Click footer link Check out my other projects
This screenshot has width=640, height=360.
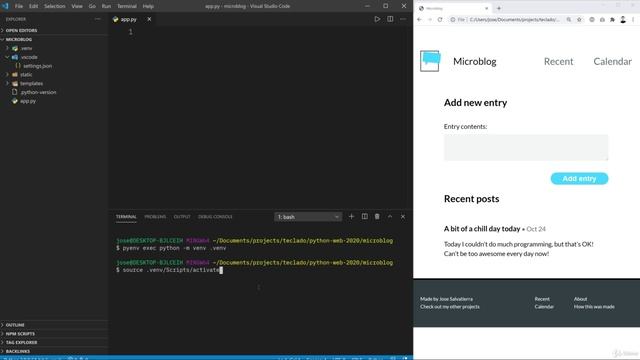click(450, 307)
